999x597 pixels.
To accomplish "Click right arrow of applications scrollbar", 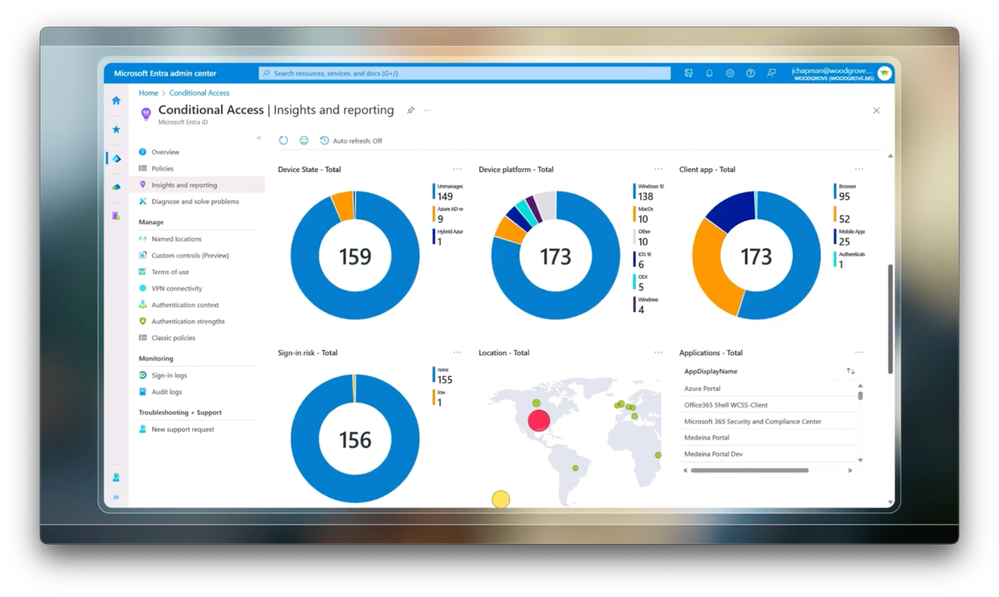I will [850, 471].
